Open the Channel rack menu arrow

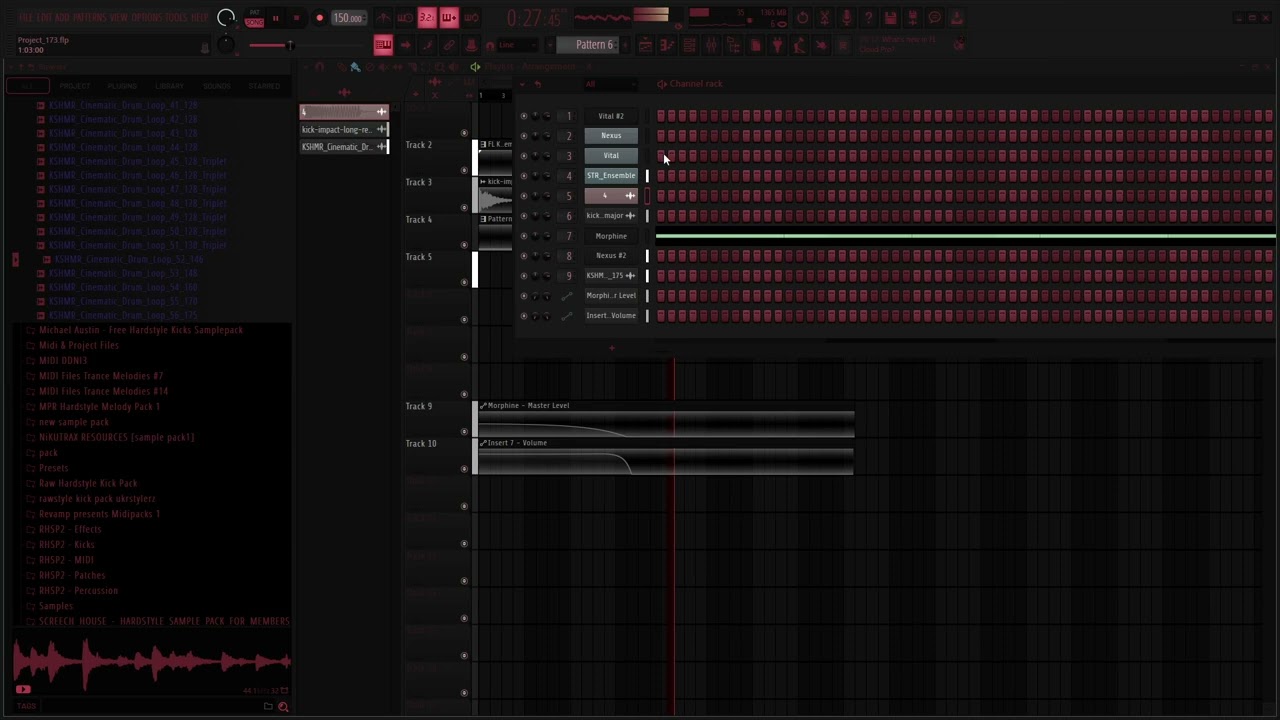pyautogui.click(x=523, y=84)
